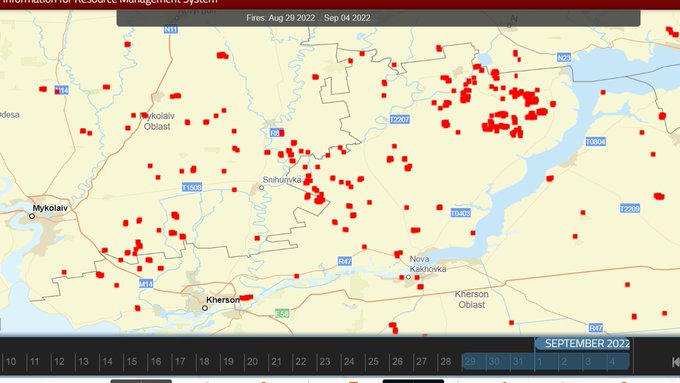680x383 pixels.
Task: Click the N23 road shield
Action: click(564, 58)
